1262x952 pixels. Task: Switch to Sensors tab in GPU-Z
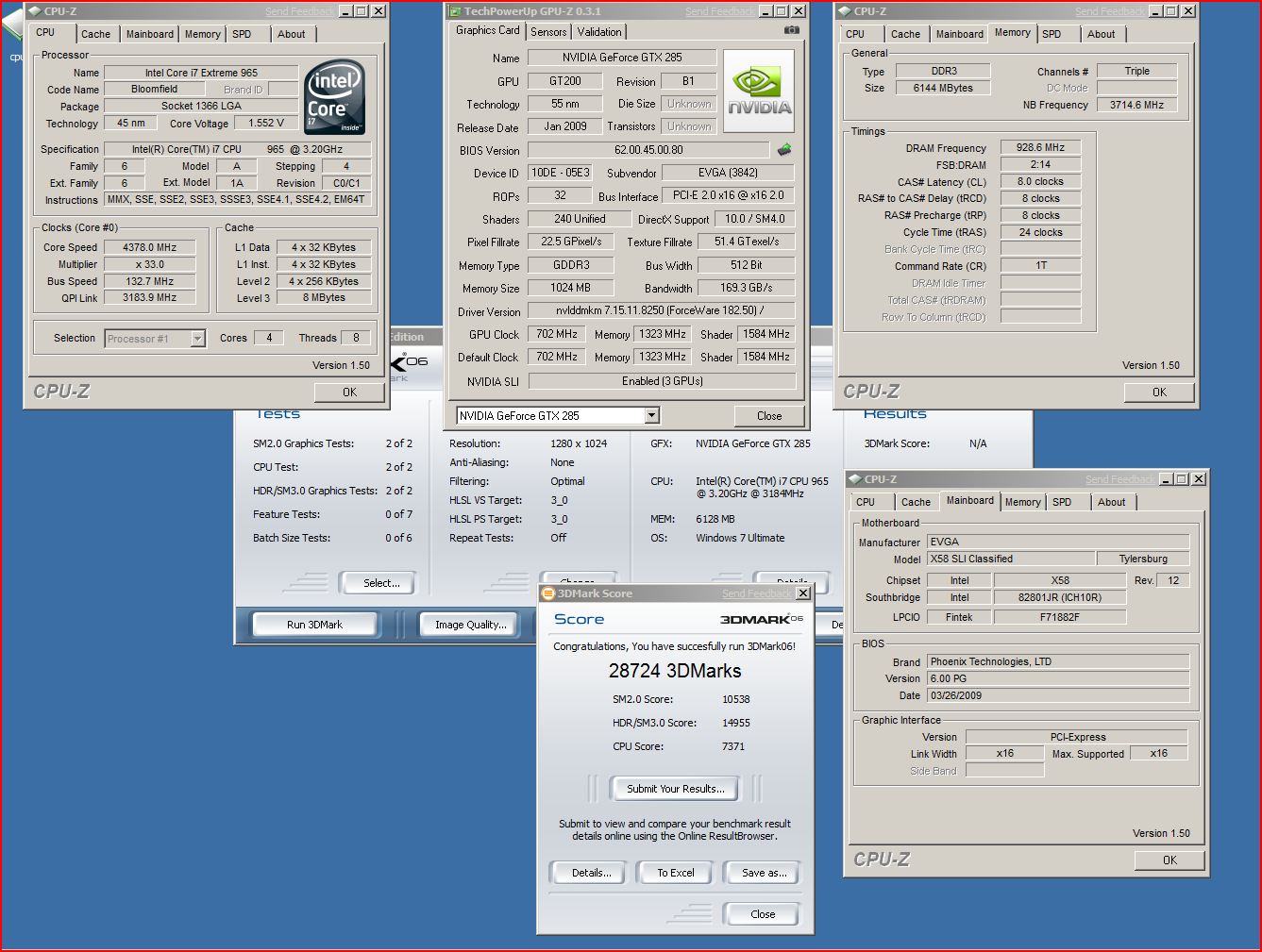(x=548, y=32)
